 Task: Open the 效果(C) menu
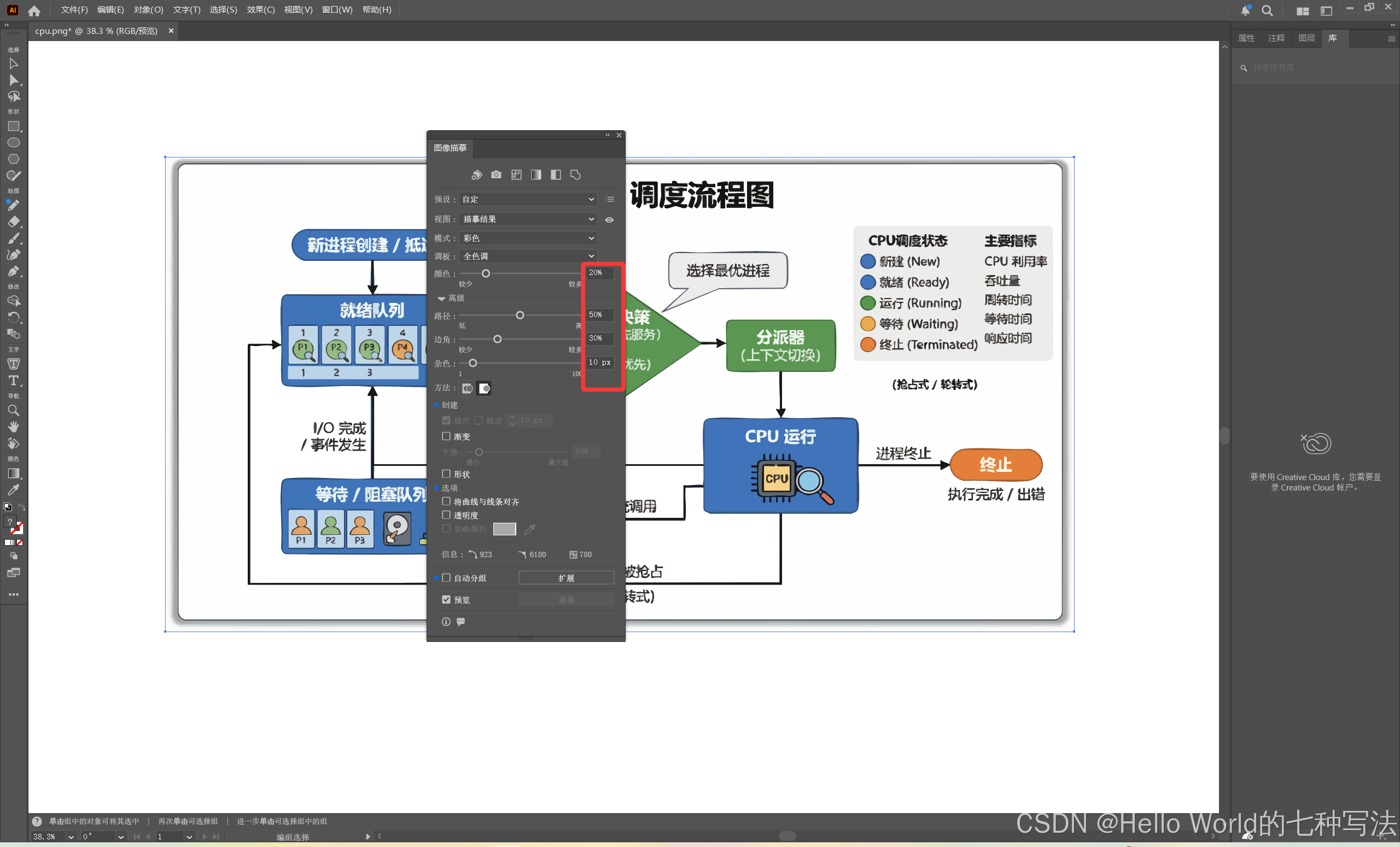tap(260, 10)
